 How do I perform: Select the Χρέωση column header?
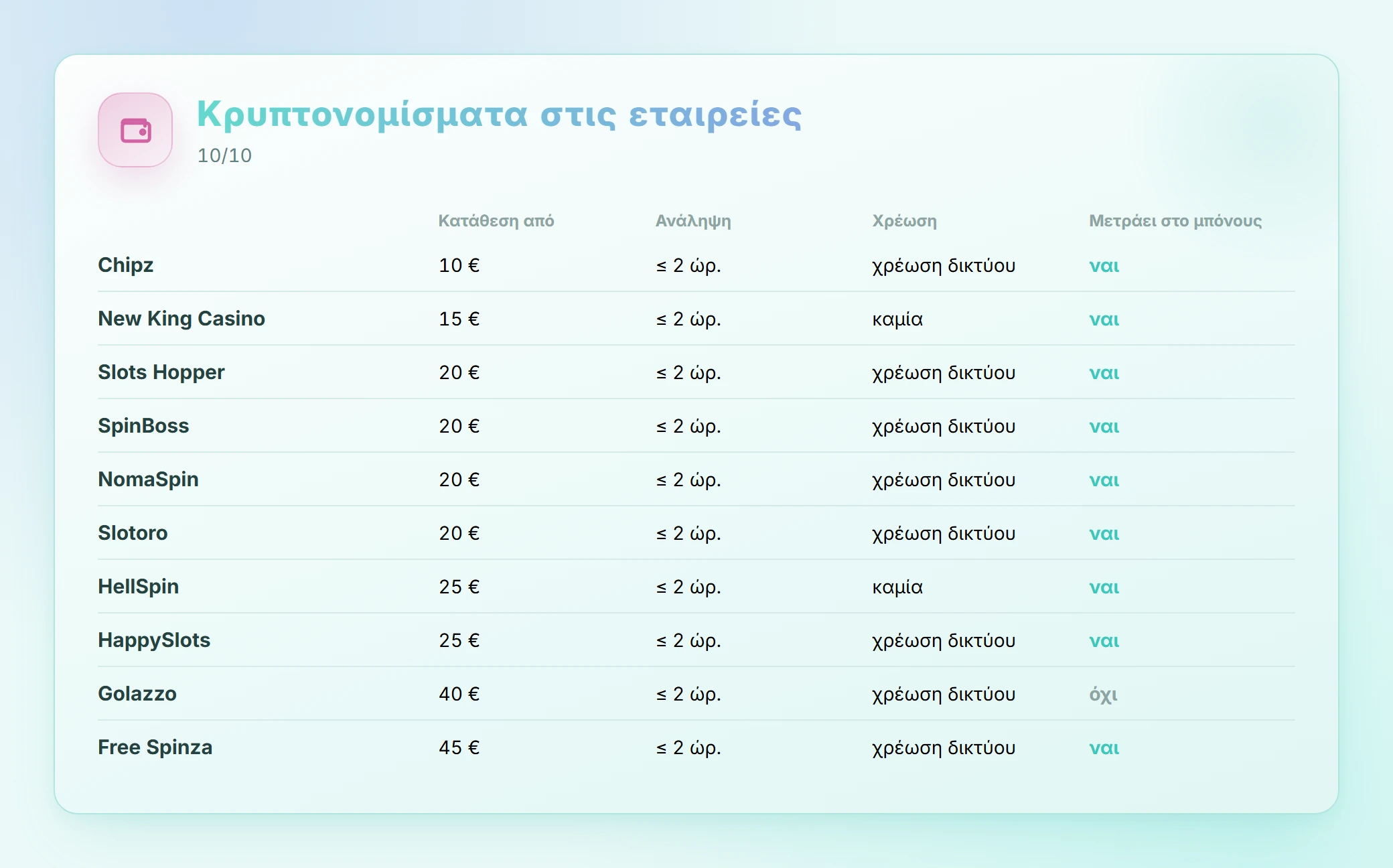point(904,221)
